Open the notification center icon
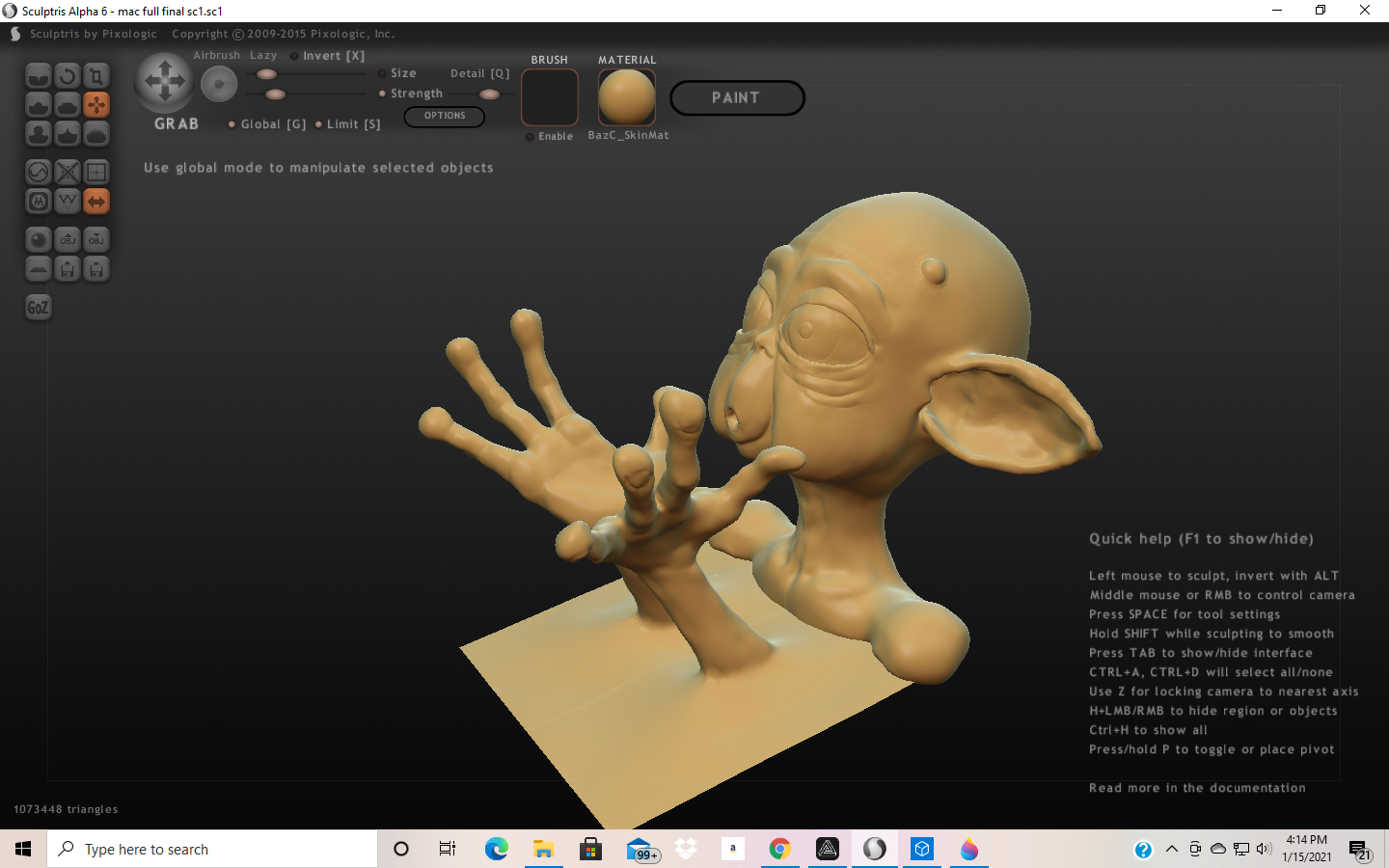The height and width of the screenshot is (868, 1389). 1359,850
